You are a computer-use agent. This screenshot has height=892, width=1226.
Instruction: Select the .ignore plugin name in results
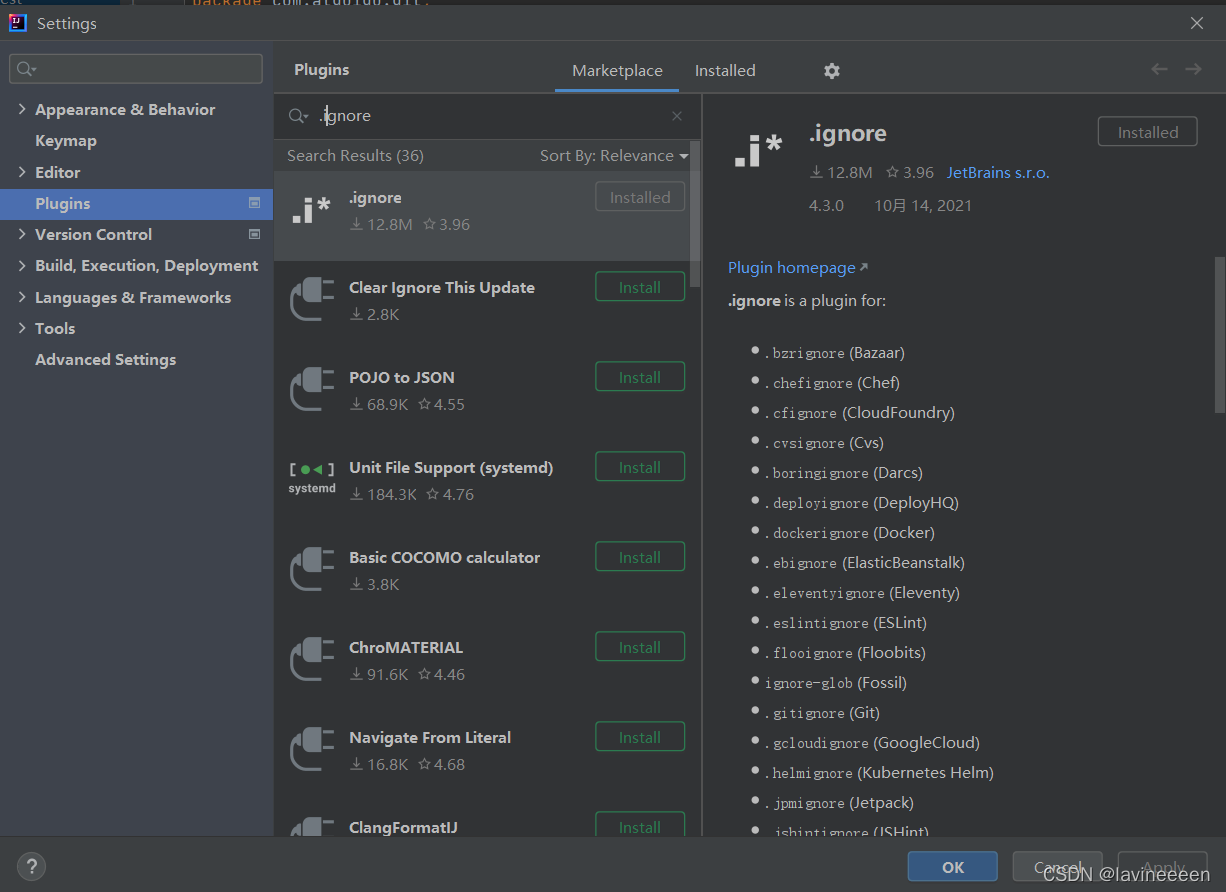(375, 198)
